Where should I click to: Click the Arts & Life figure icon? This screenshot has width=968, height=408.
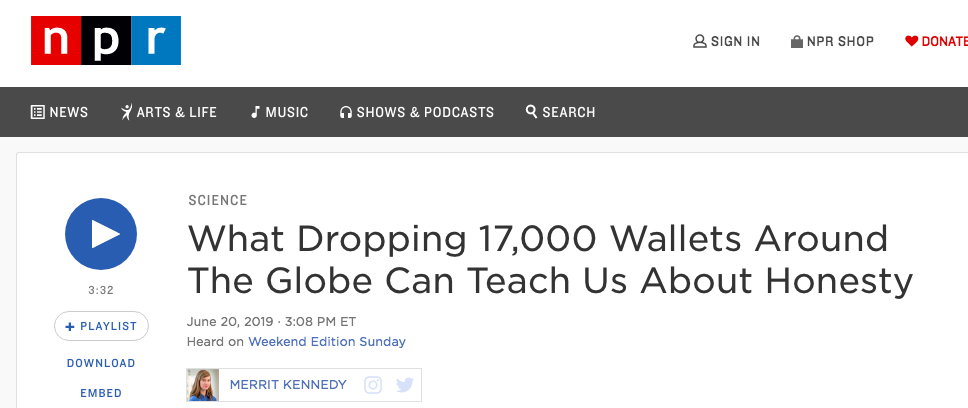pos(127,112)
